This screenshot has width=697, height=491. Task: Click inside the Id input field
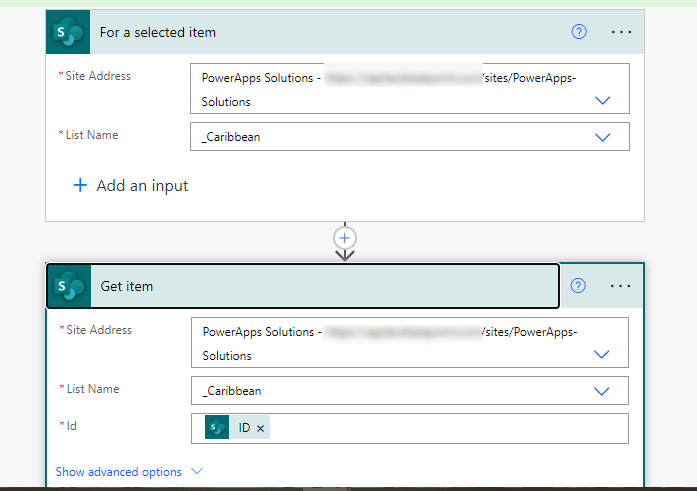(410, 428)
